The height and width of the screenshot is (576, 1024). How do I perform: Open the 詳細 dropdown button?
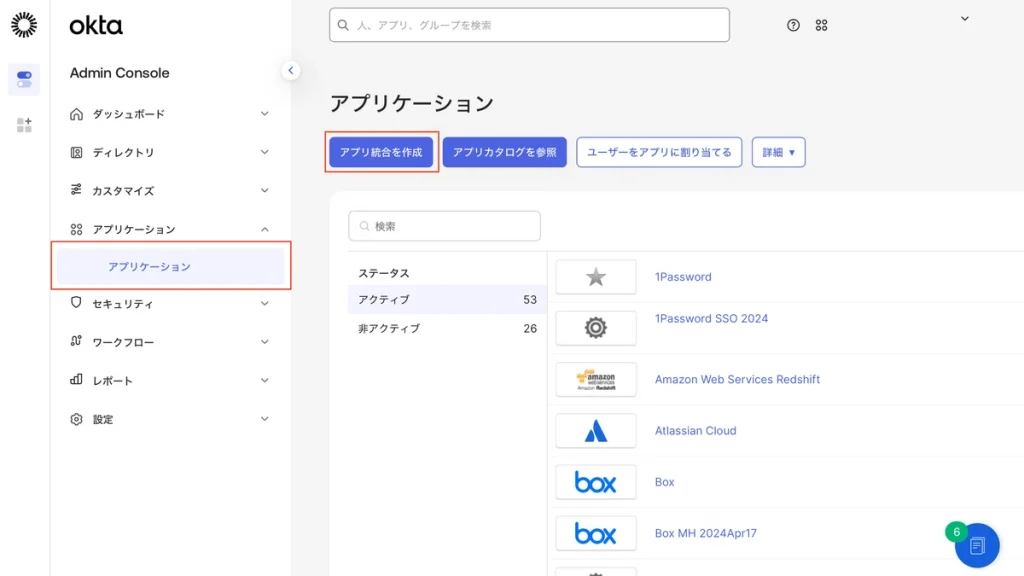[778, 152]
